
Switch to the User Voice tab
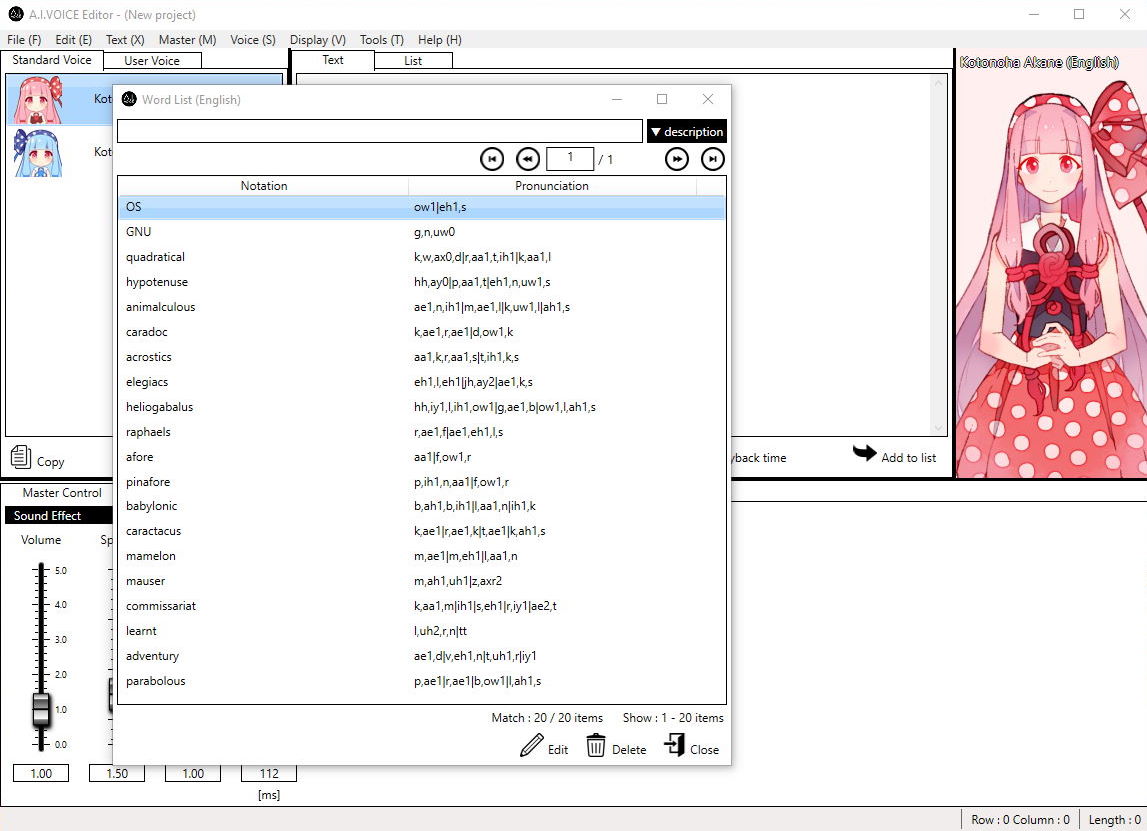[x=152, y=61]
